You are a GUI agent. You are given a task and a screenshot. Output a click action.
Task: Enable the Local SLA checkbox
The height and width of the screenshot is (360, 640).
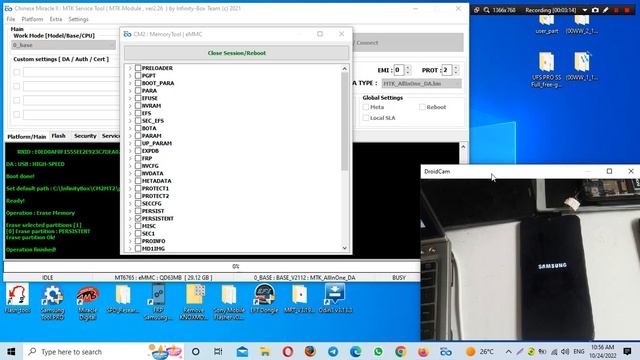pyautogui.click(x=366, y=118)
